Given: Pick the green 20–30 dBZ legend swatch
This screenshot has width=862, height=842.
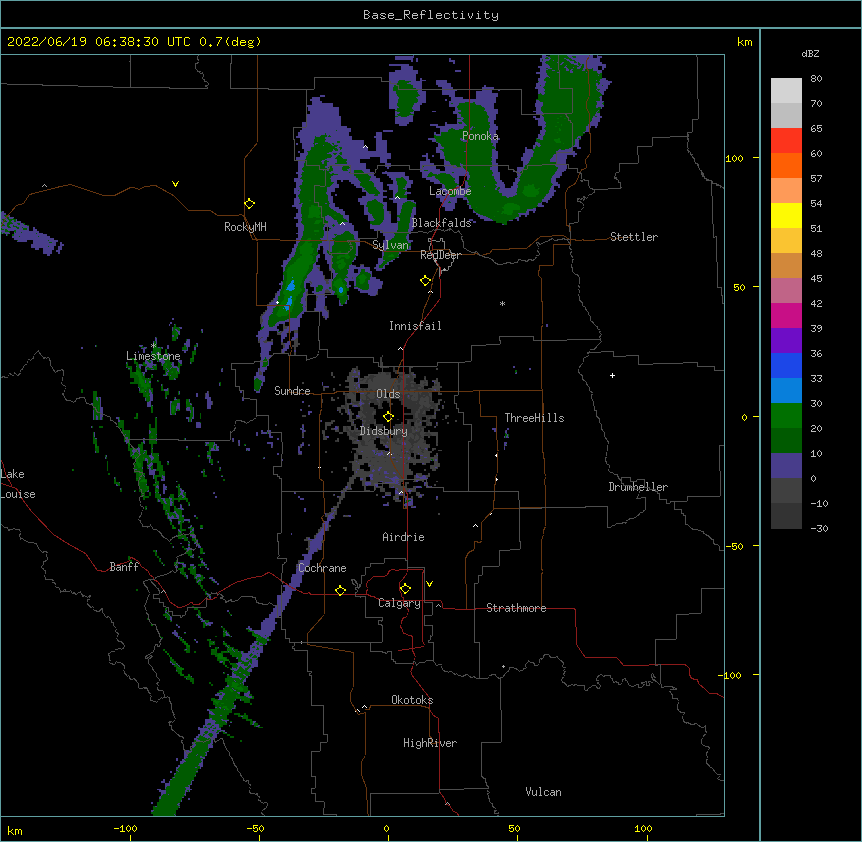Looking at the screenshot, I should pos(786,416).
